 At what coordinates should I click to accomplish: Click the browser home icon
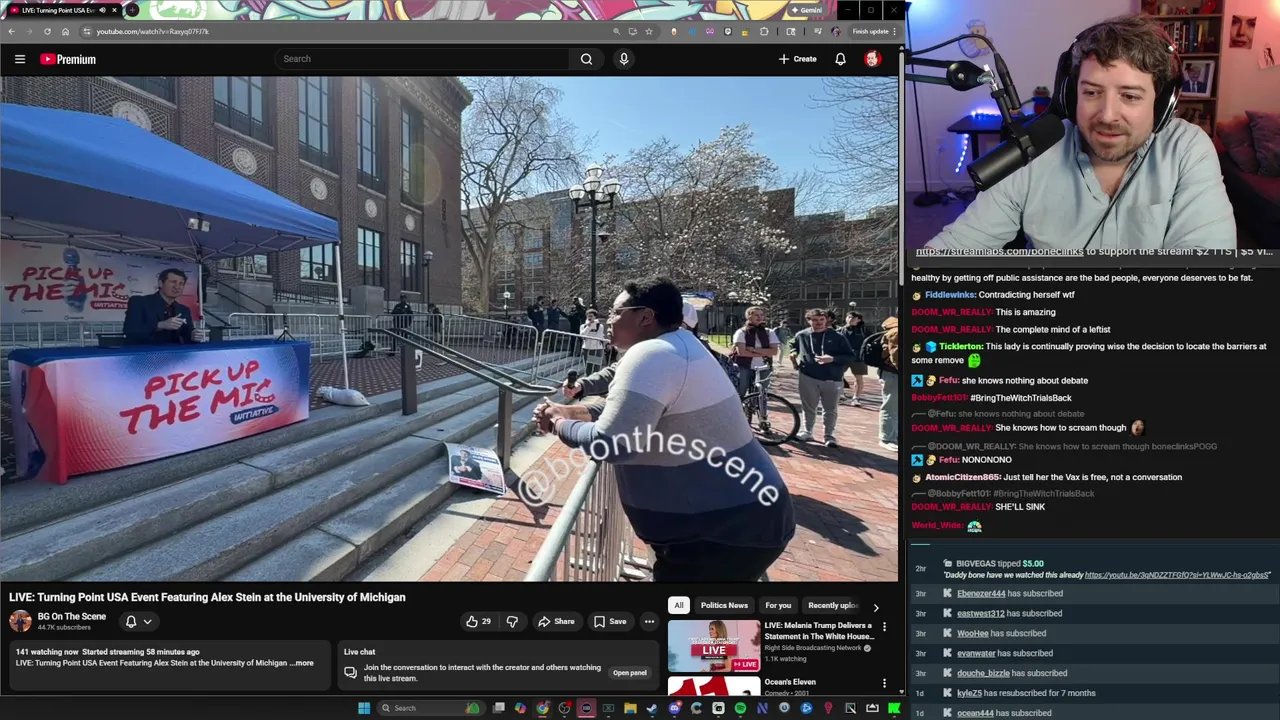[65, 31]
